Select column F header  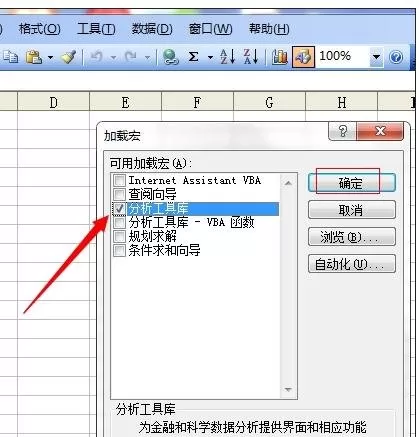click(197, 102)
